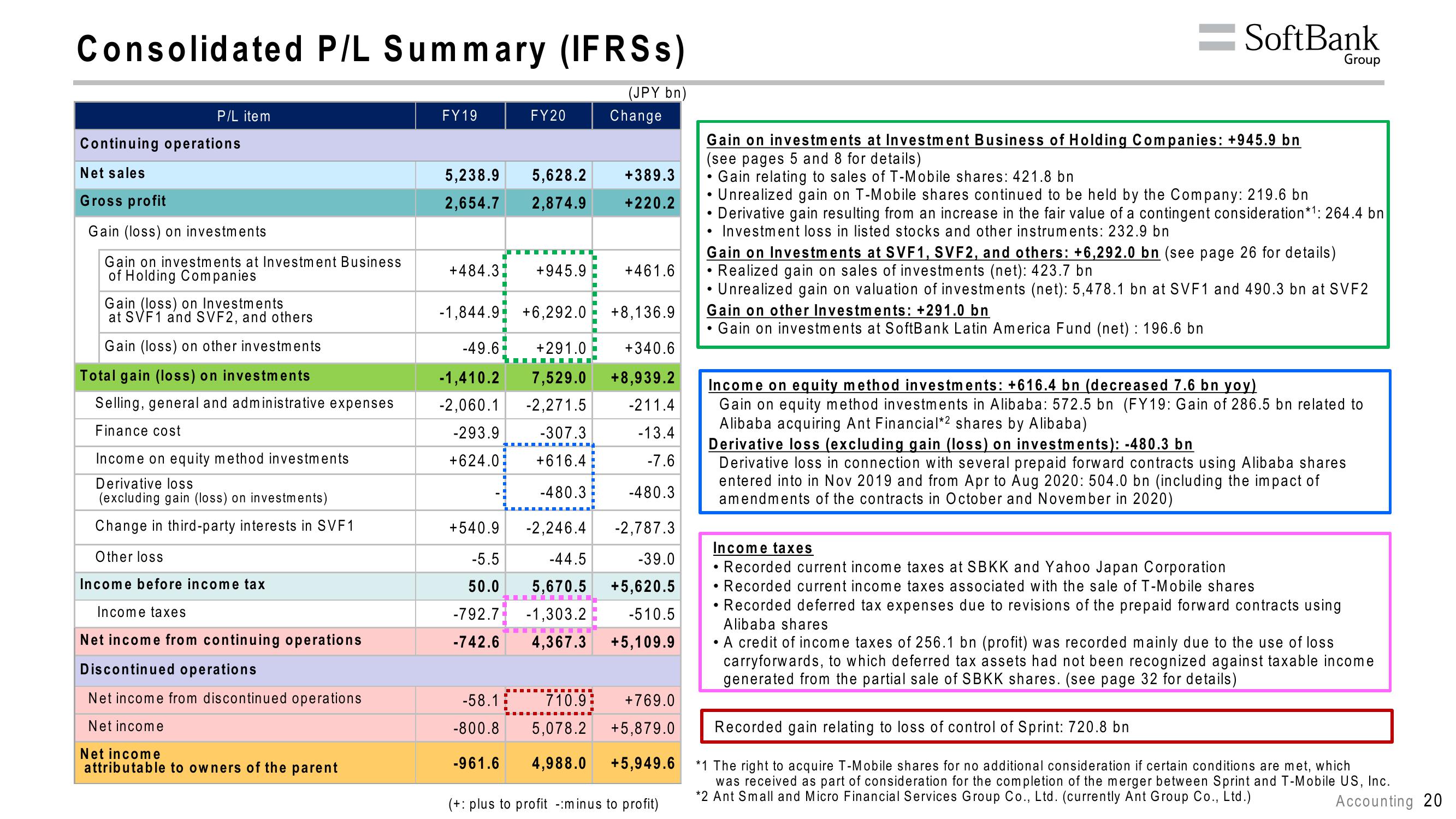Click the Net income FY20 value 5,078.2
The image size is (1456, 819).
tap(559, 729)
